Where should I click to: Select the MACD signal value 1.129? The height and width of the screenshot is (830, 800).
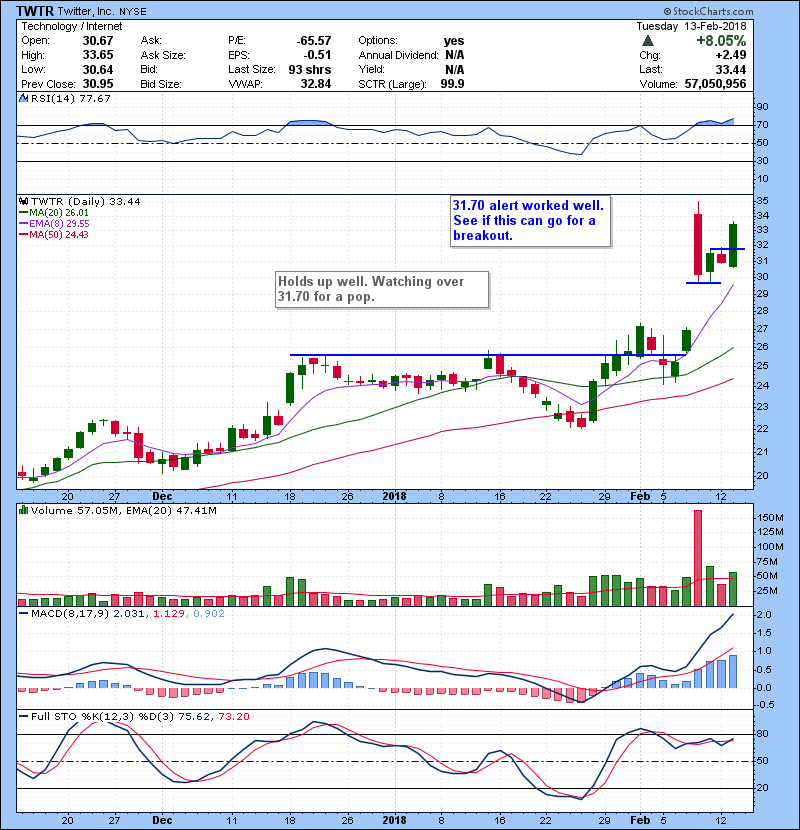[169, 614]
